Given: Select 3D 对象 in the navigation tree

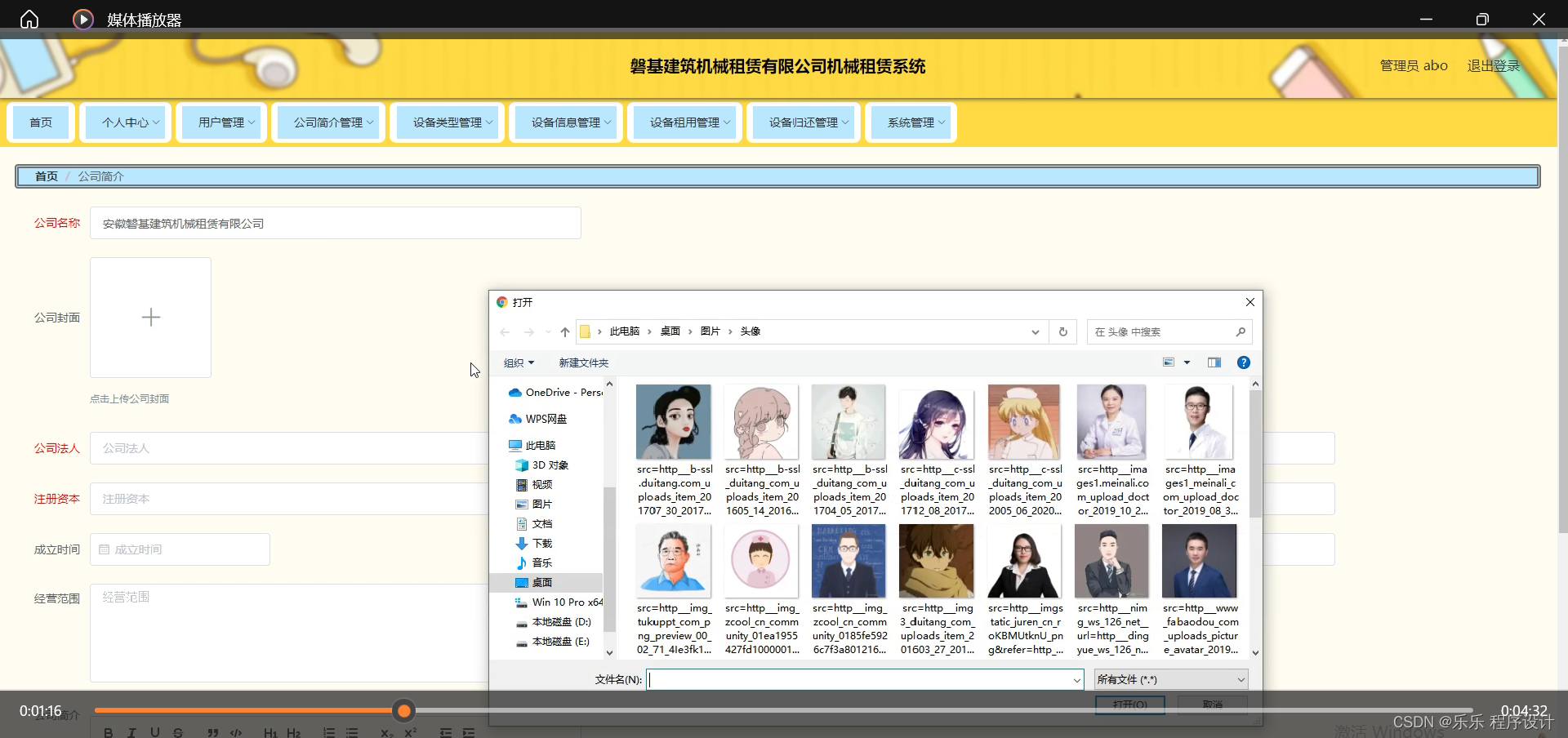Looking at the screenshot, I should (542, 465).
